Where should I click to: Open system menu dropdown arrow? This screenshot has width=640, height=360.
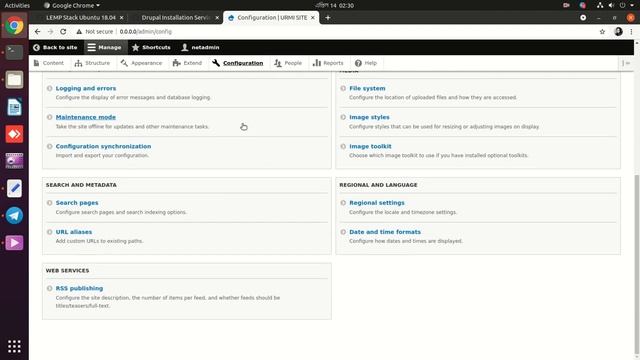632,5
